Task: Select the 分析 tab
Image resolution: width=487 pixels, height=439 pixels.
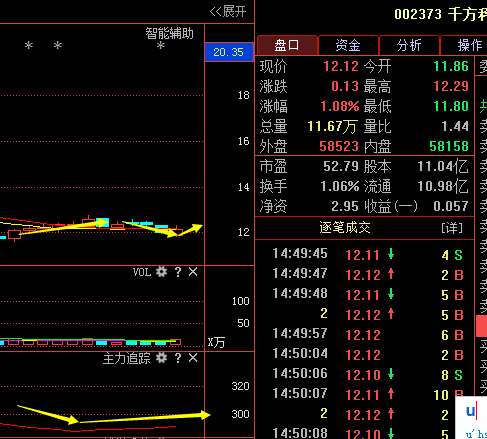Action: pos(409,45)
